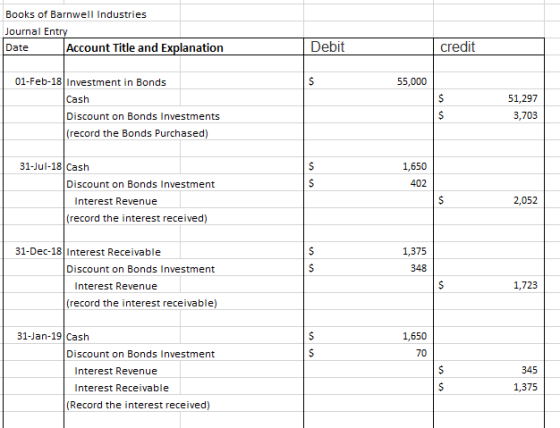
Task: Select '(record the Bonds Purchased)' explanation
Action: coord(137,133)
